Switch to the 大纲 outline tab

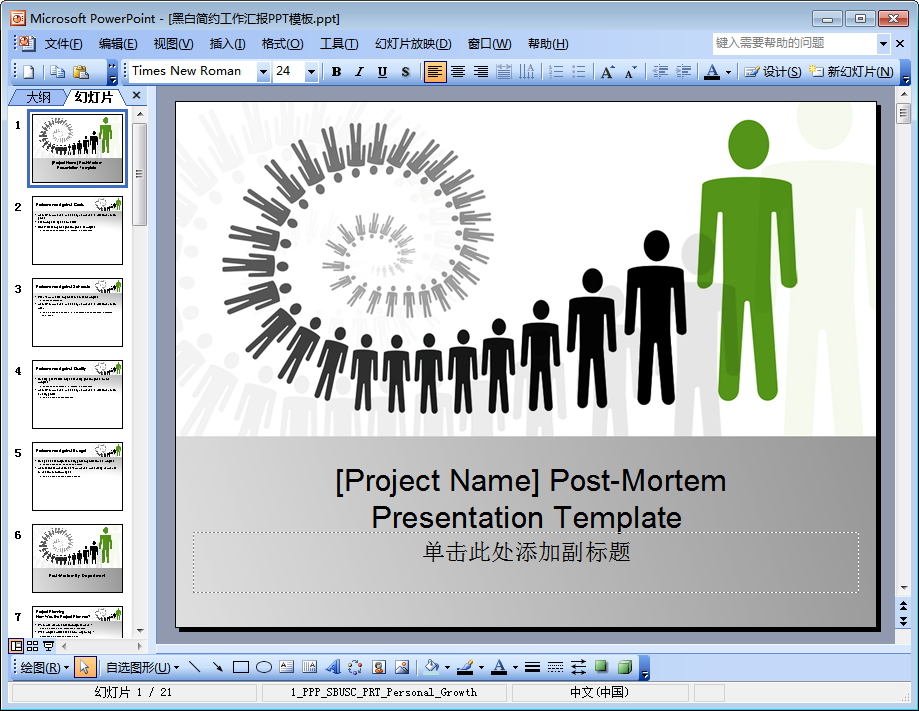[x=38, y=97]
